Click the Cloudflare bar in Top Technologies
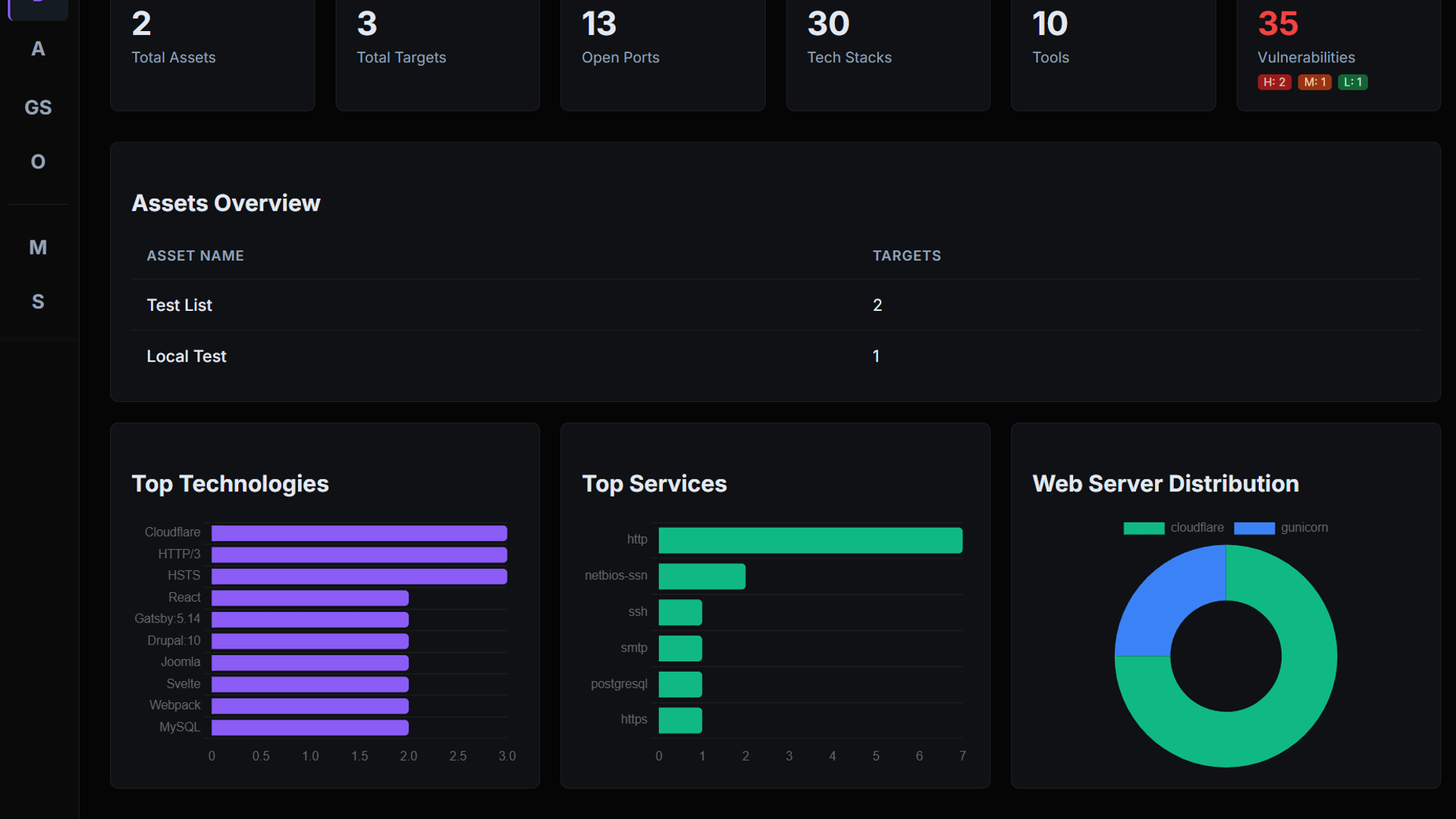 (359, 533)
